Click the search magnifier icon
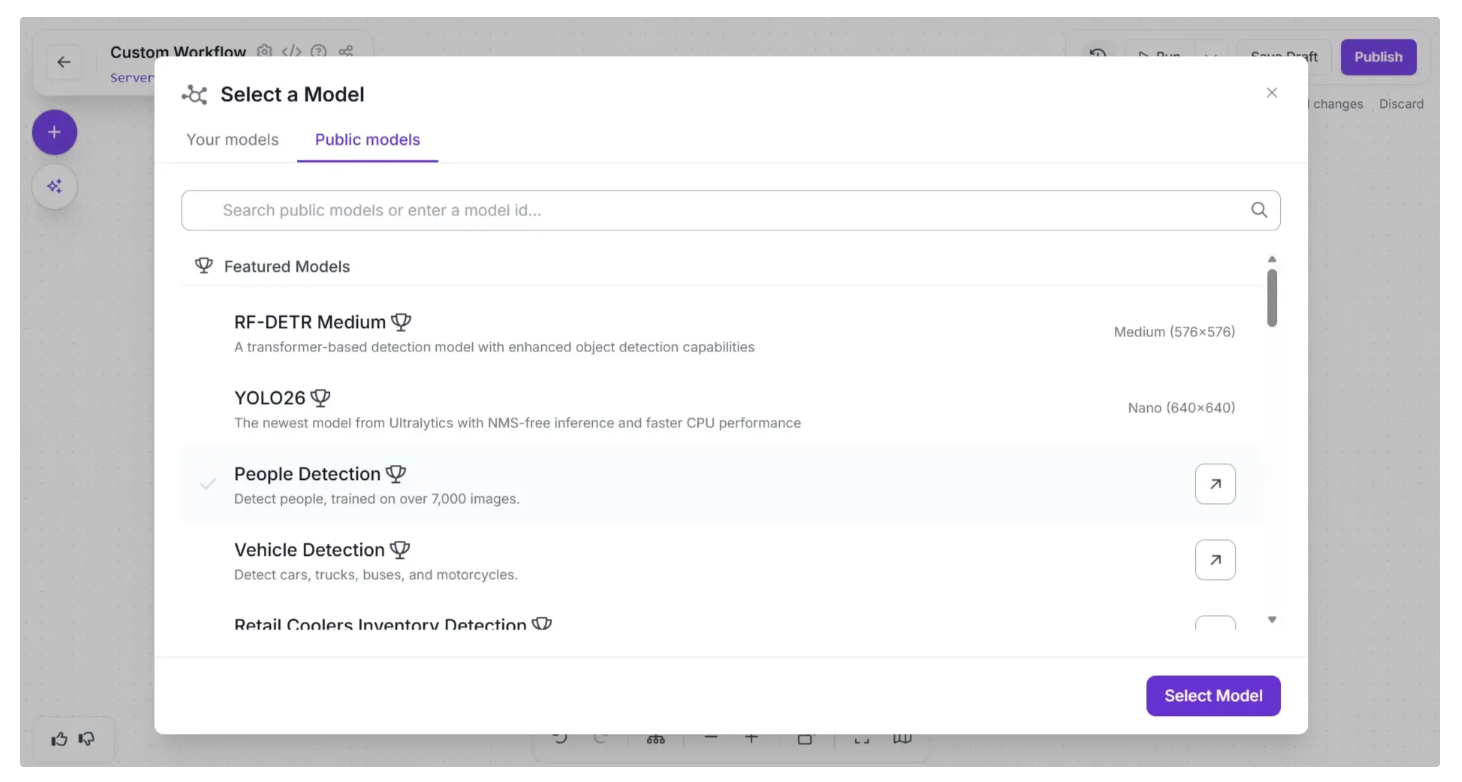The image size is (1462, 782). [x=1259, y=210]
